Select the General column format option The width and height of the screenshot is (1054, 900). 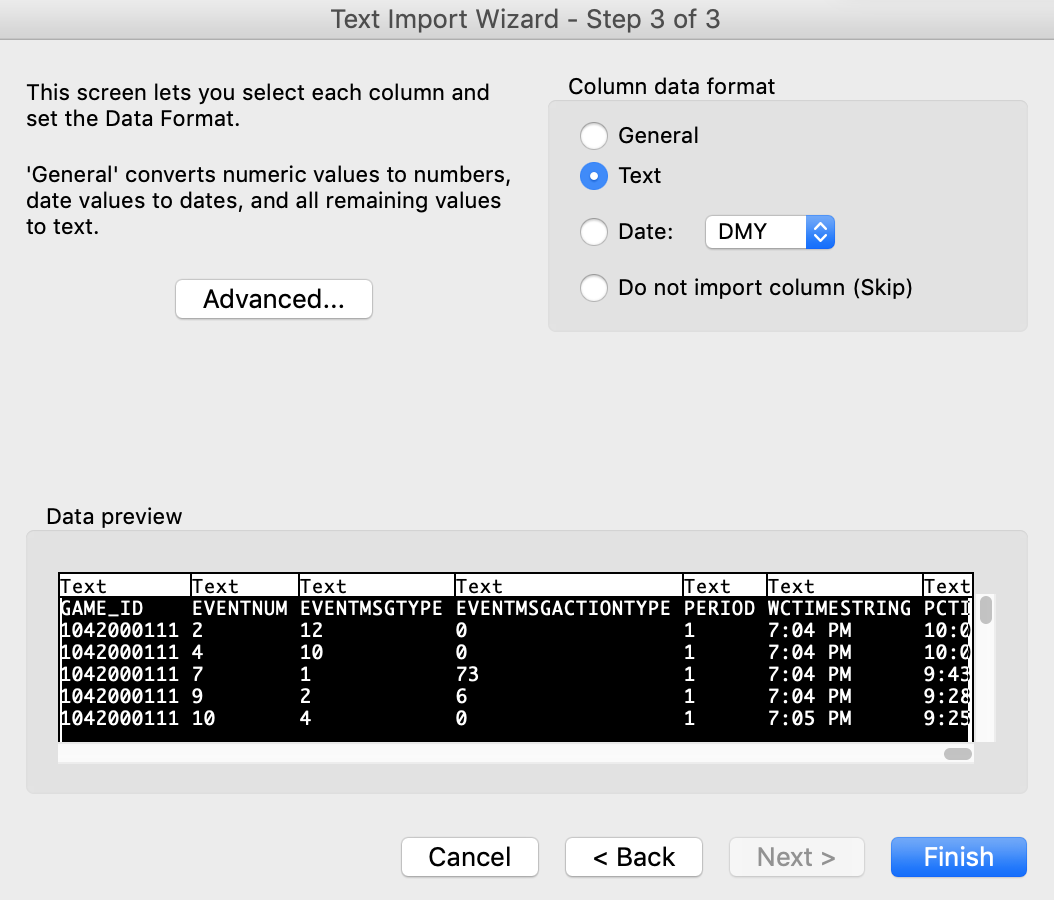pos(594,136)
